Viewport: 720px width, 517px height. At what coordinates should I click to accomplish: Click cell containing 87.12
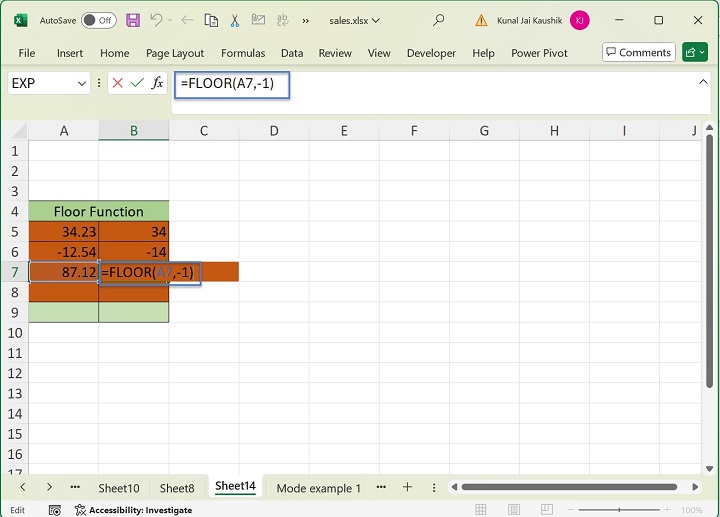[x=64, y=272]
